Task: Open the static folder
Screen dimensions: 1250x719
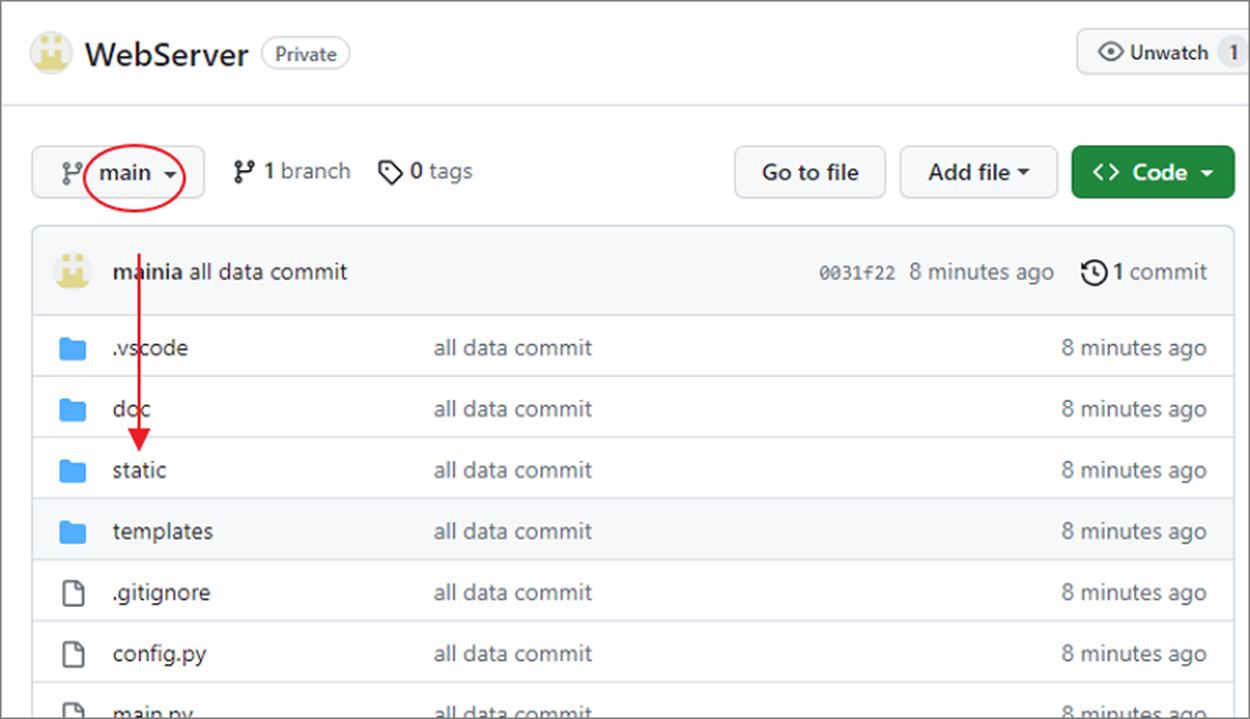Action: coord(139,470)
